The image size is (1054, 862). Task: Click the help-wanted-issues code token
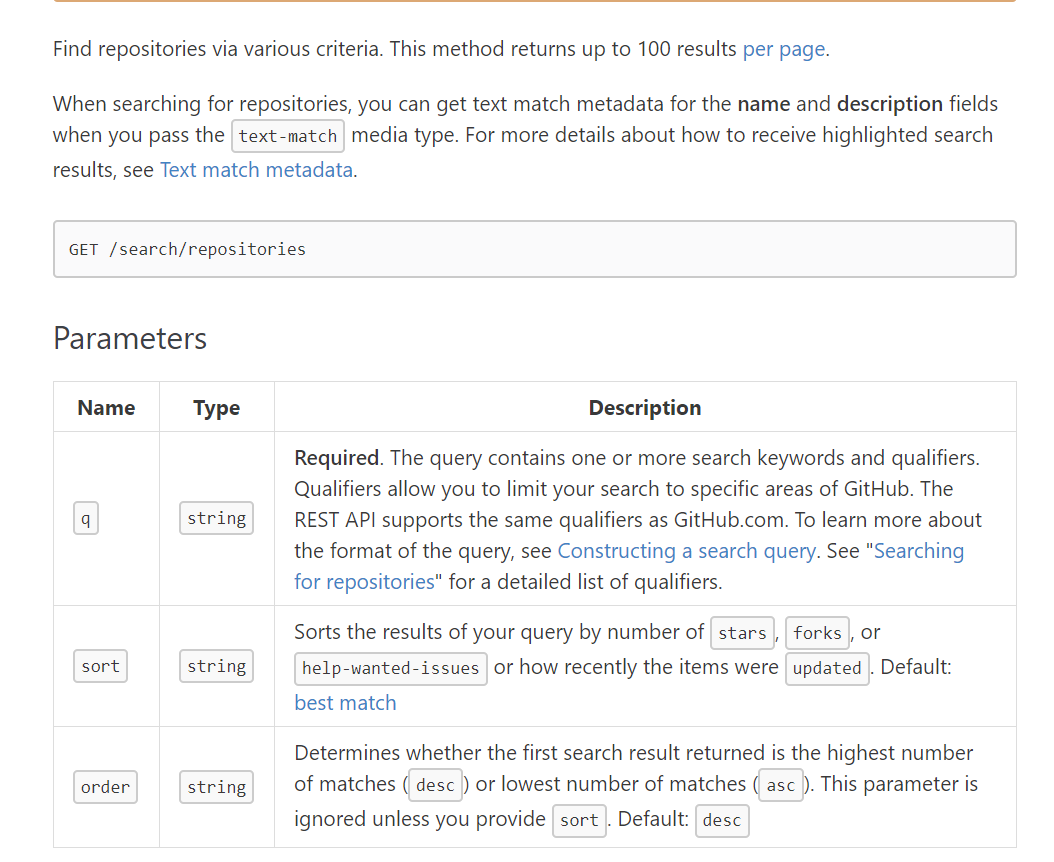[390, 668]
